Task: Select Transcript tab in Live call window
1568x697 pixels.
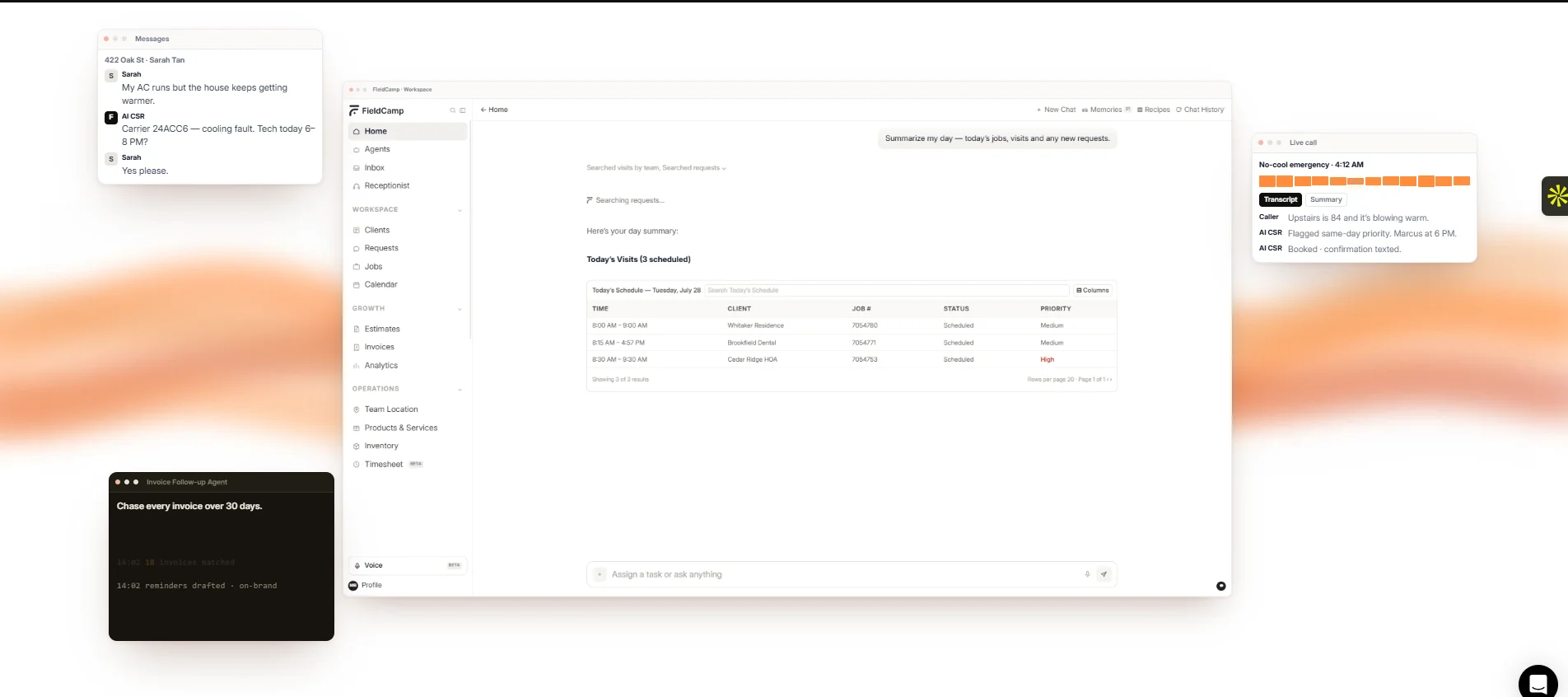Action: 1281,199
